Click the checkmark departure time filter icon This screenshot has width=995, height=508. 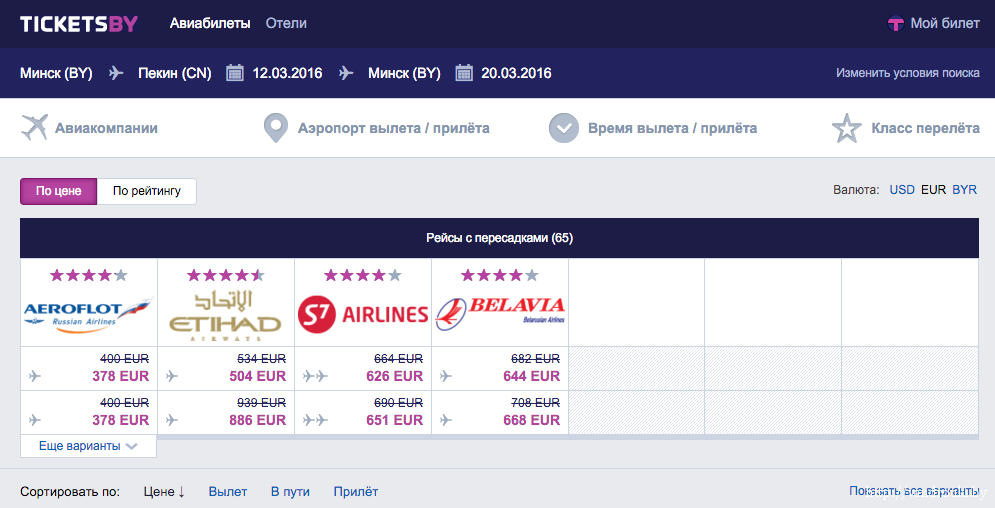pos(564,128)
